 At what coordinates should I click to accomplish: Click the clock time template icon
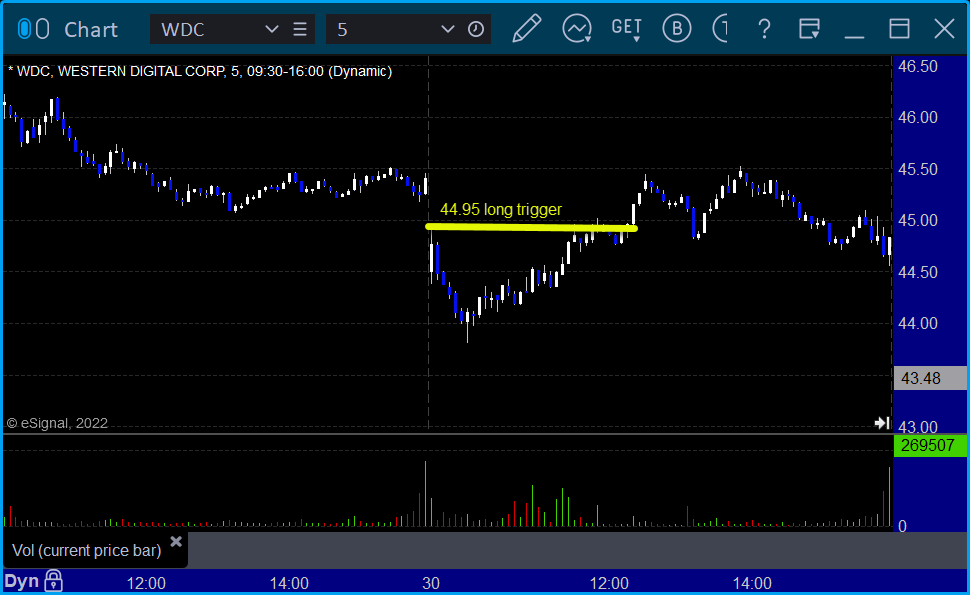[476, 29]
